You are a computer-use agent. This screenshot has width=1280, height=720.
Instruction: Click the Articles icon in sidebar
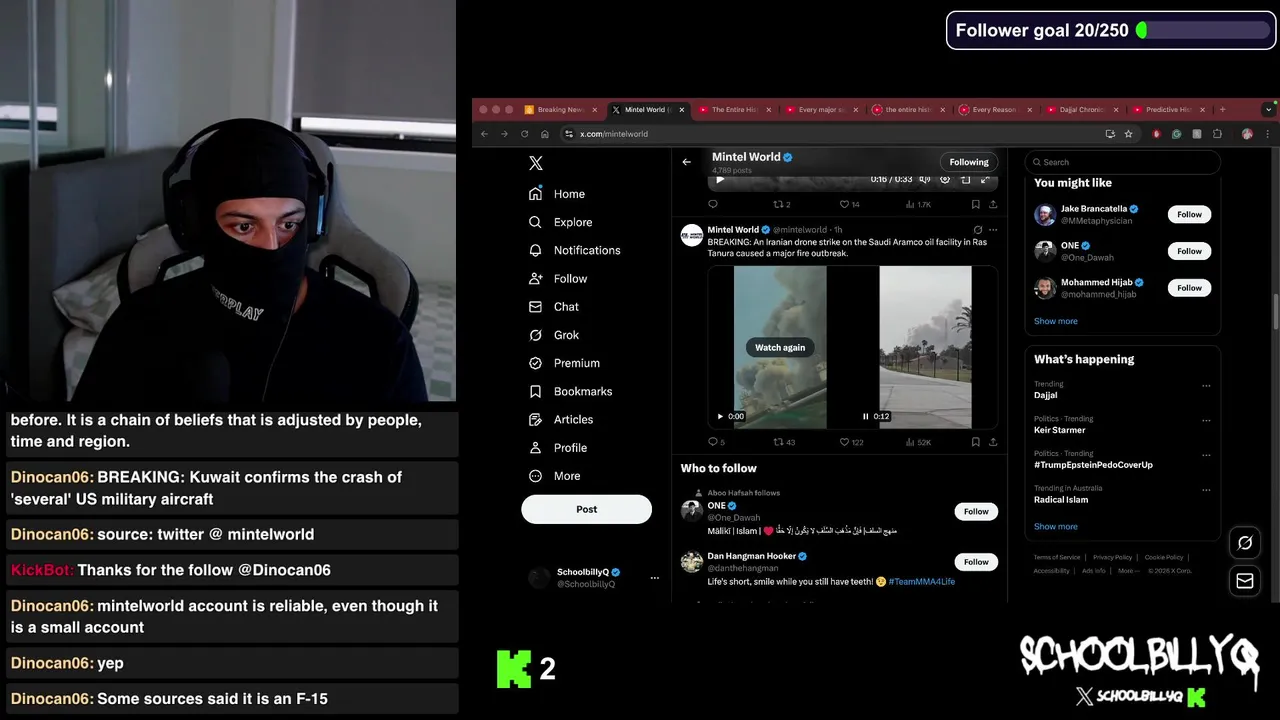click(535, 419)
